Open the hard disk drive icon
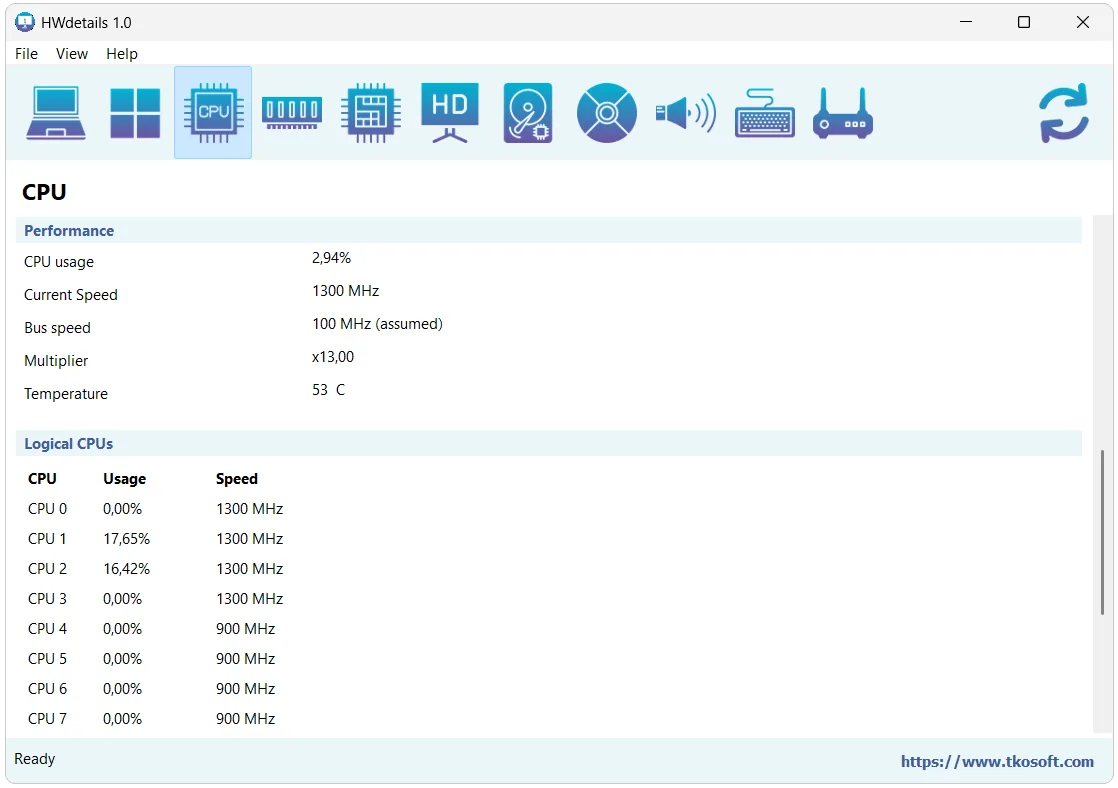The width and height of the screenshot is (1118, 788). [x=528, y=113]
